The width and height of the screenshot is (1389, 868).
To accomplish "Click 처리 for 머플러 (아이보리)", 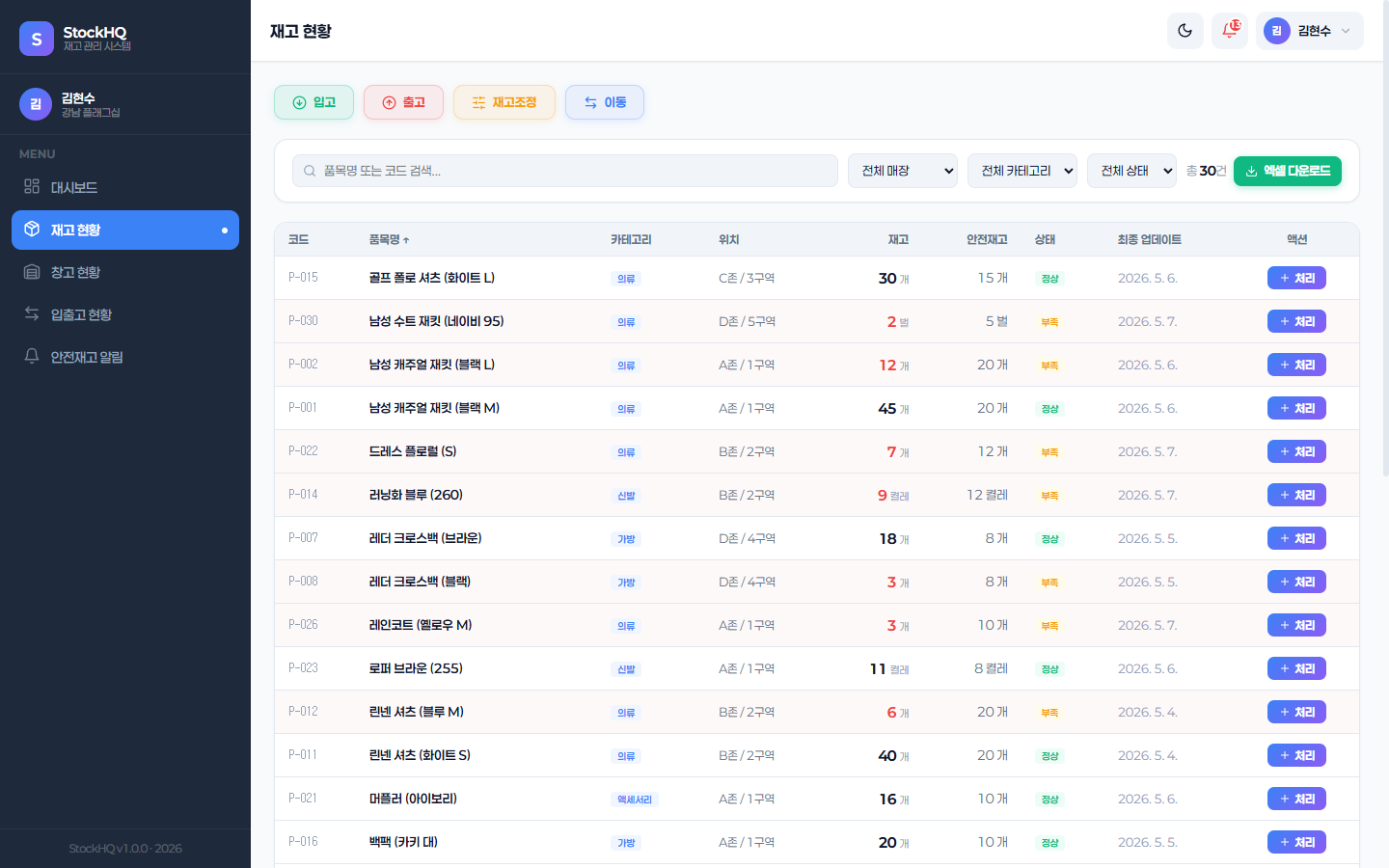I will click(1296, 799).
